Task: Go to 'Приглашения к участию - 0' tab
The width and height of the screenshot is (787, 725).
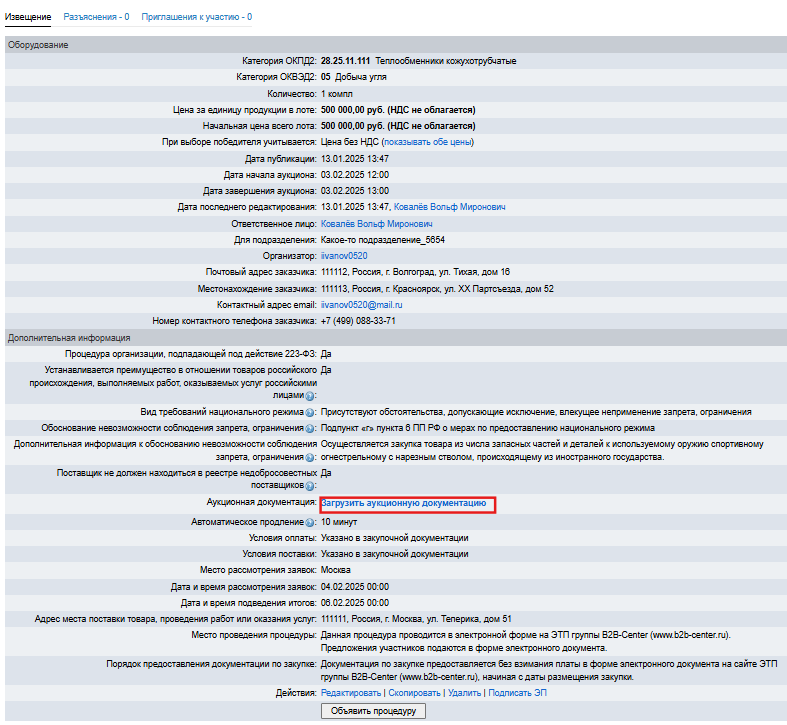Action: point(196,17)
